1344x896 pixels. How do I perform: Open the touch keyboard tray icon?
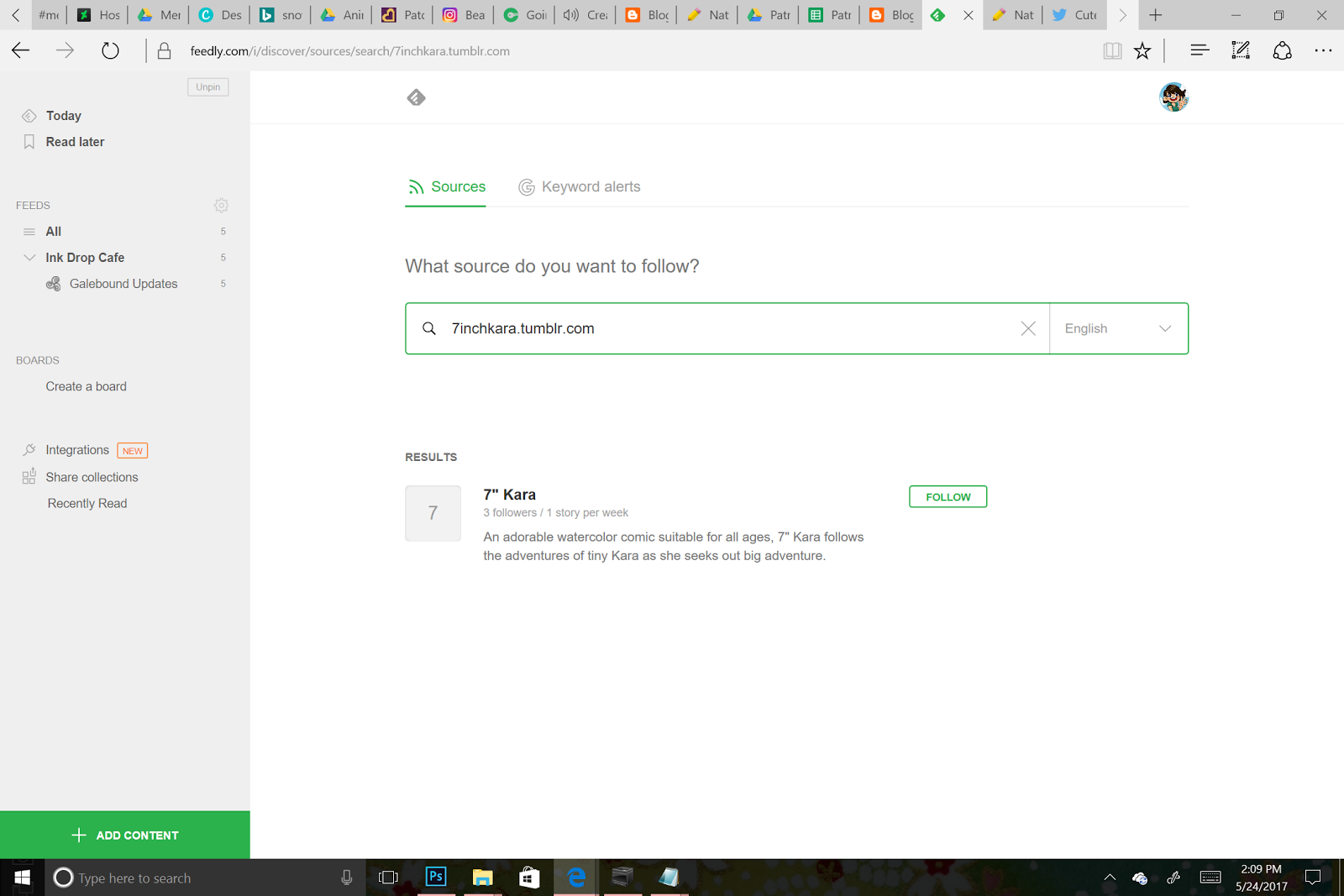[1210, 878]
